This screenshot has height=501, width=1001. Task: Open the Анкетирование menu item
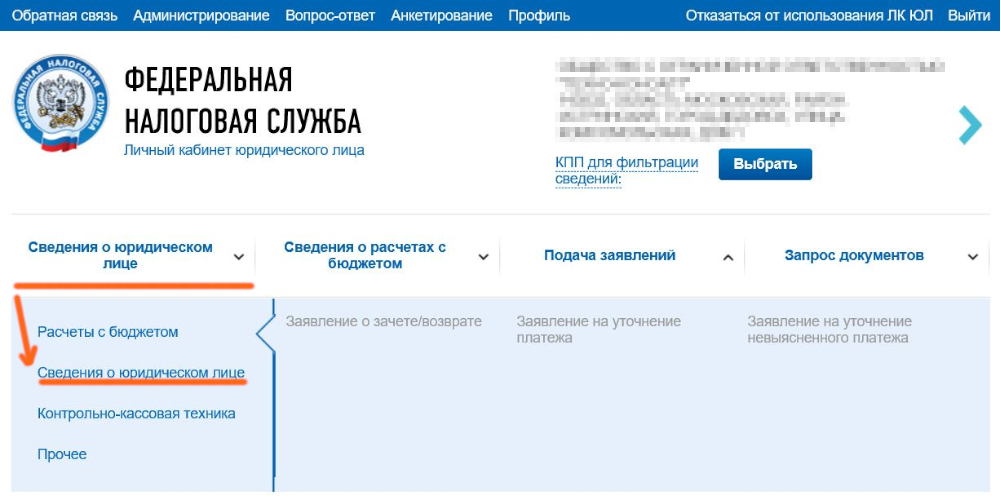click(441, 15)
